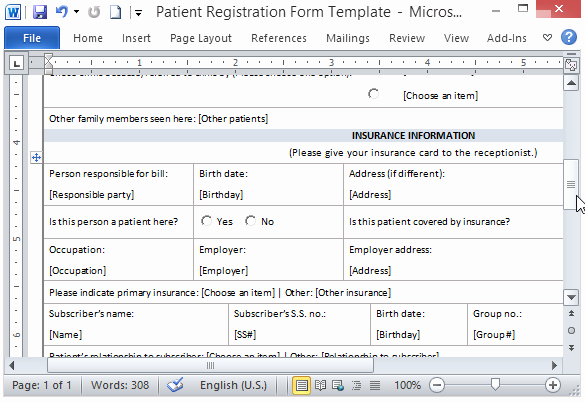Open Microsoft Word Help question mark

click(569, 37)
